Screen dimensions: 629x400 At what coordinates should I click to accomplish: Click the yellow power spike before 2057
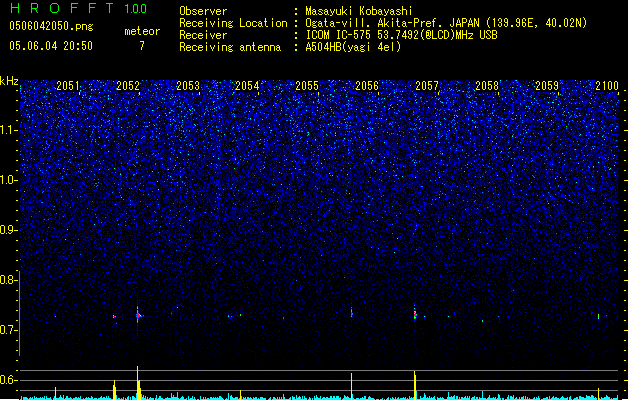(415, 385)
